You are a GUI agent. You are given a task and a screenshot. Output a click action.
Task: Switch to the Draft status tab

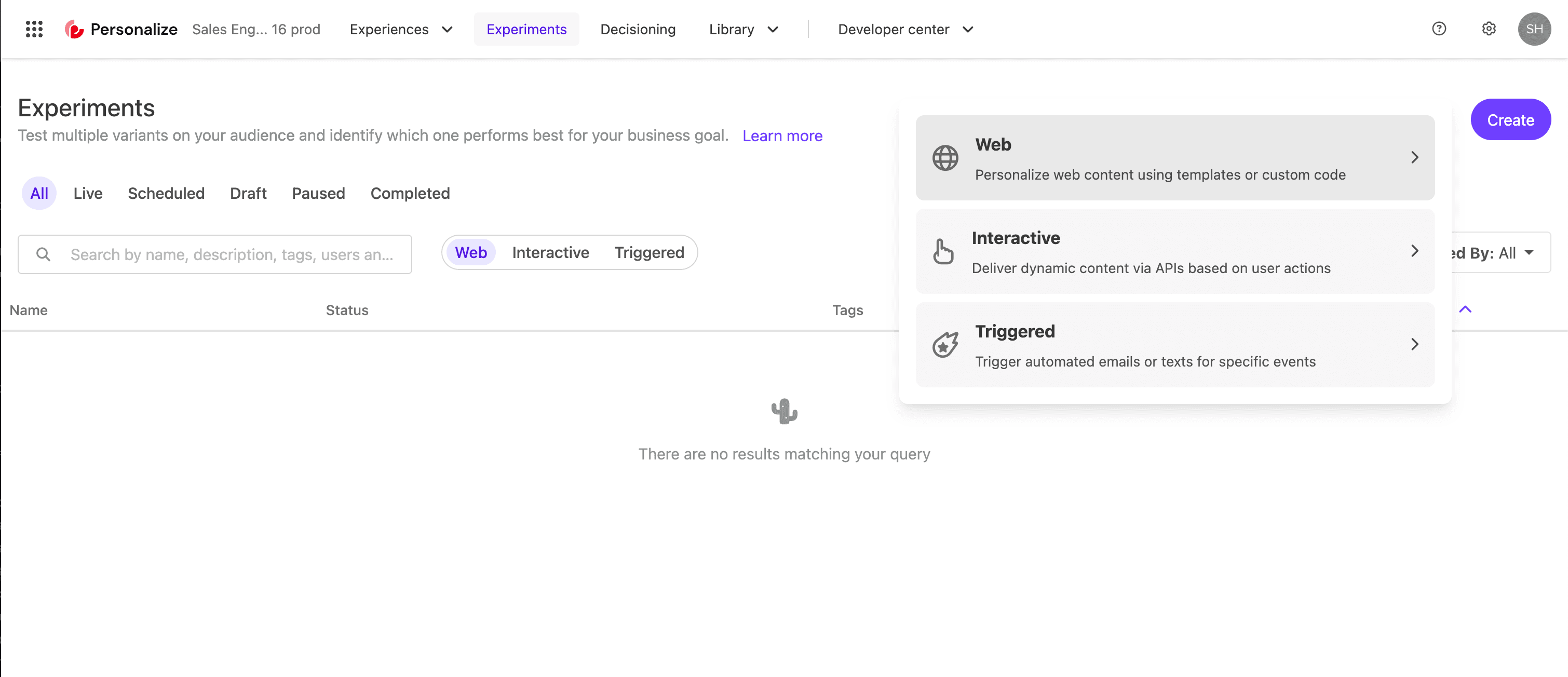coord(248,194)
